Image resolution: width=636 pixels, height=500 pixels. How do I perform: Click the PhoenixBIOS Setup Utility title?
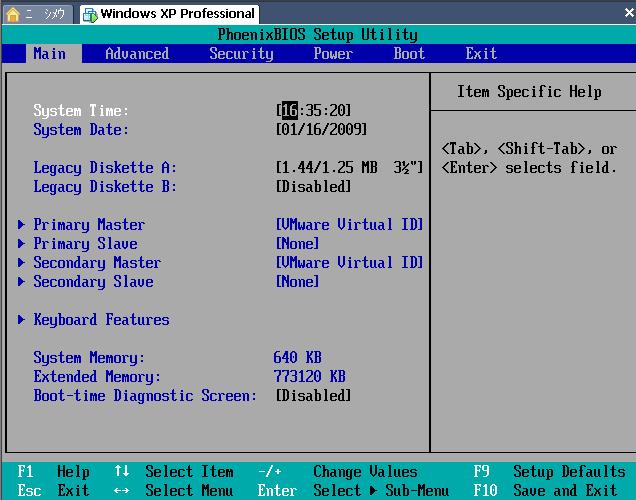click(318, 35)
